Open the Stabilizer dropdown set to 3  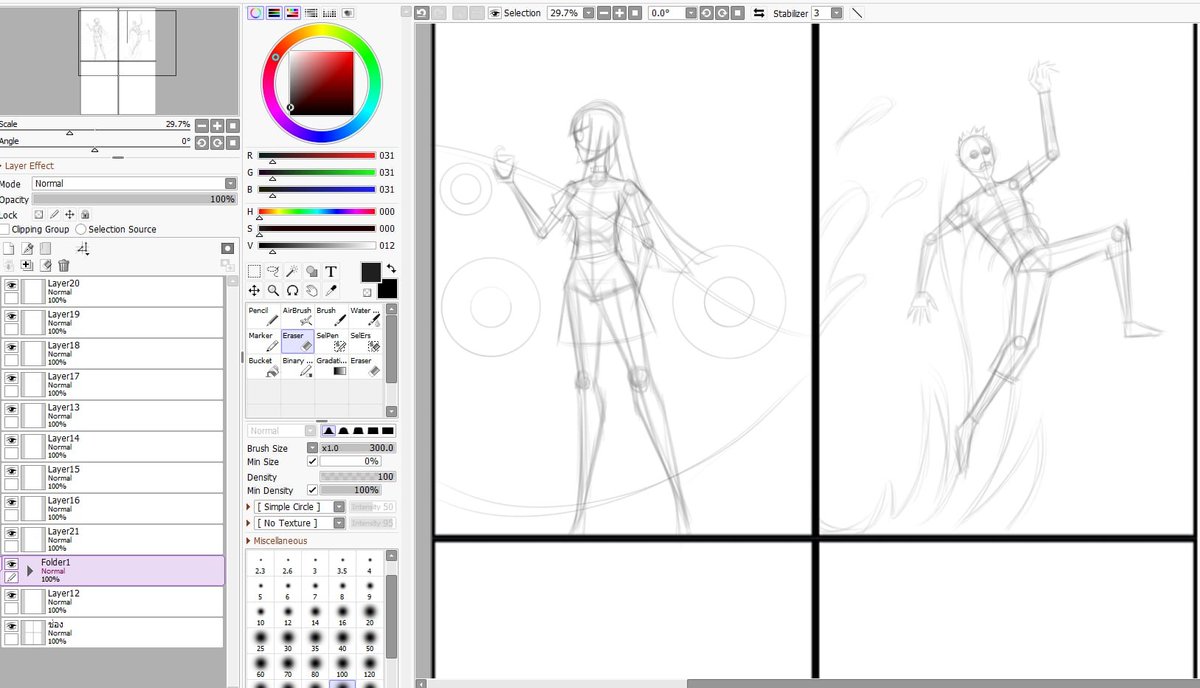click(836, 13)
